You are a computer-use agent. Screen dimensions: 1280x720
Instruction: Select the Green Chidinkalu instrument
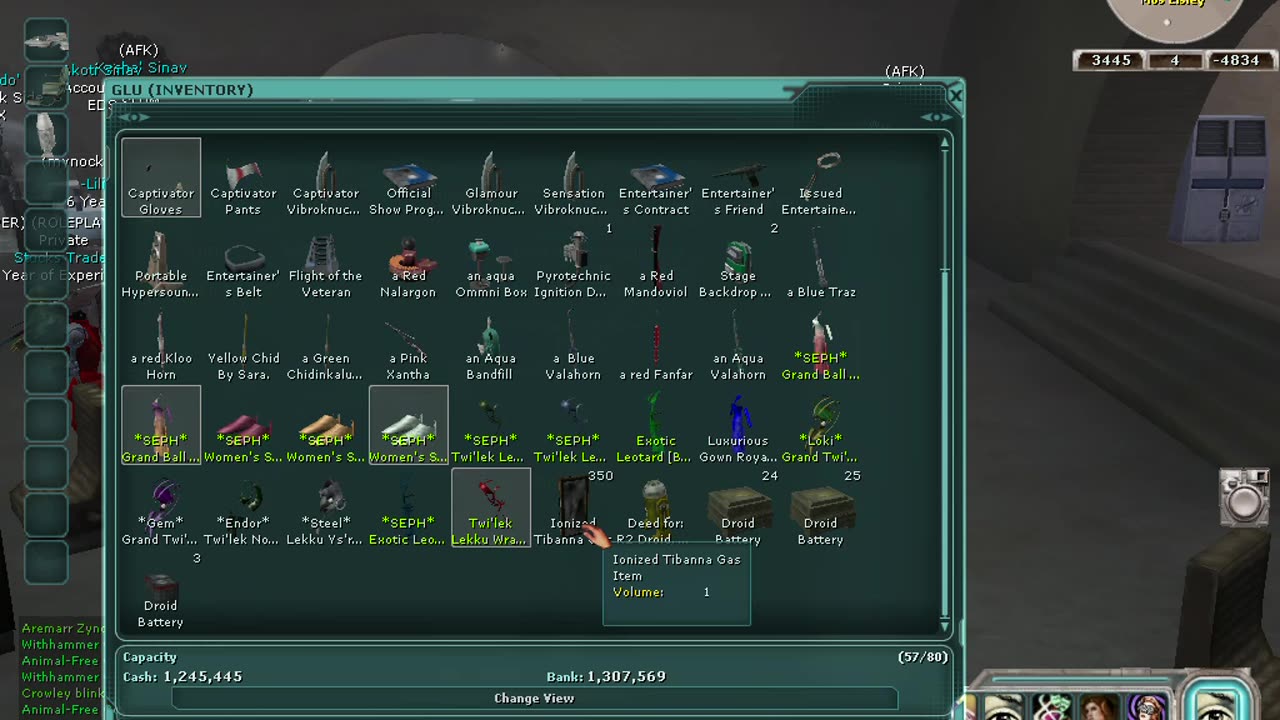point(325,343)
